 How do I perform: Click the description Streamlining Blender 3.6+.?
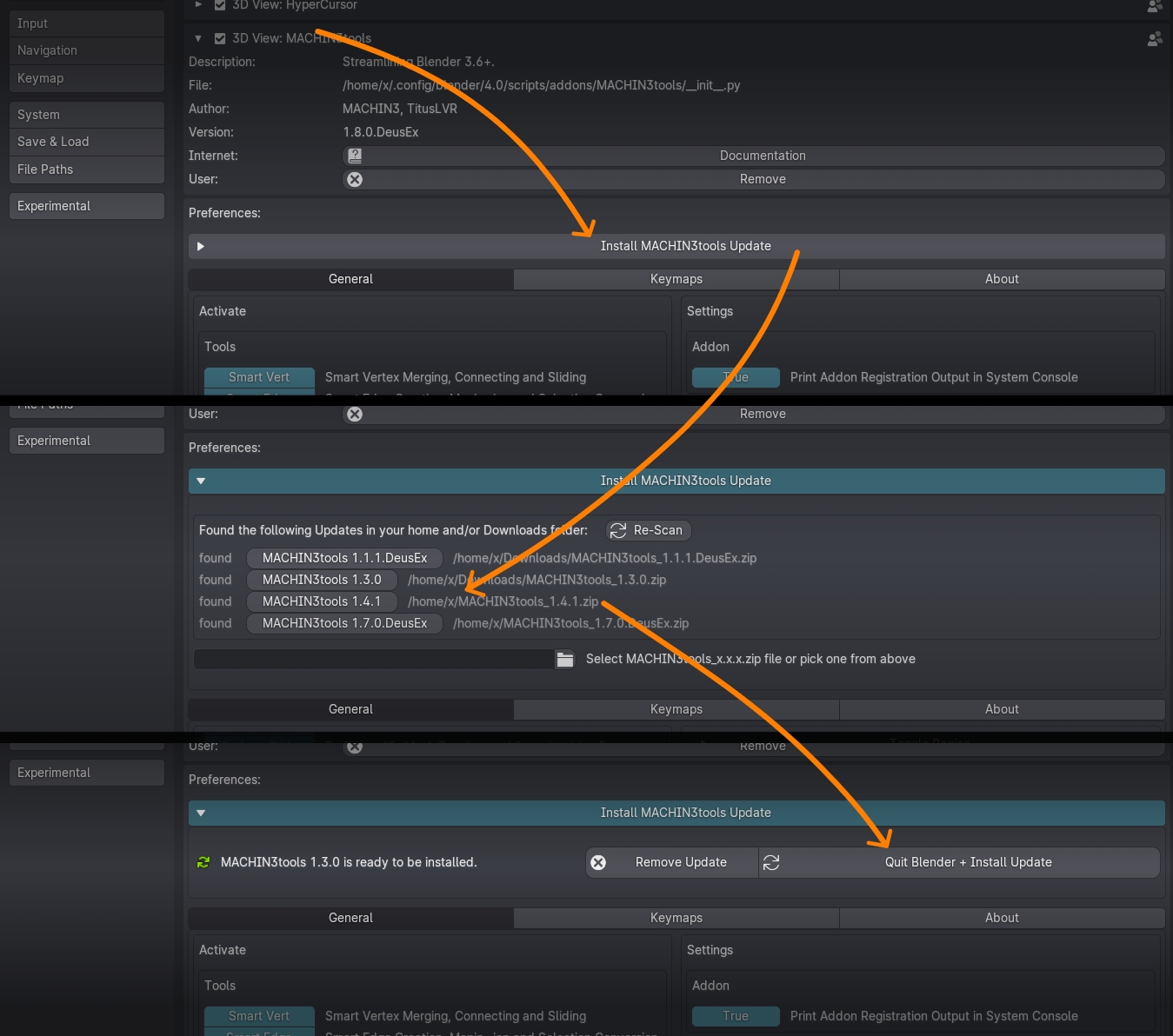(x=418, y=62)
